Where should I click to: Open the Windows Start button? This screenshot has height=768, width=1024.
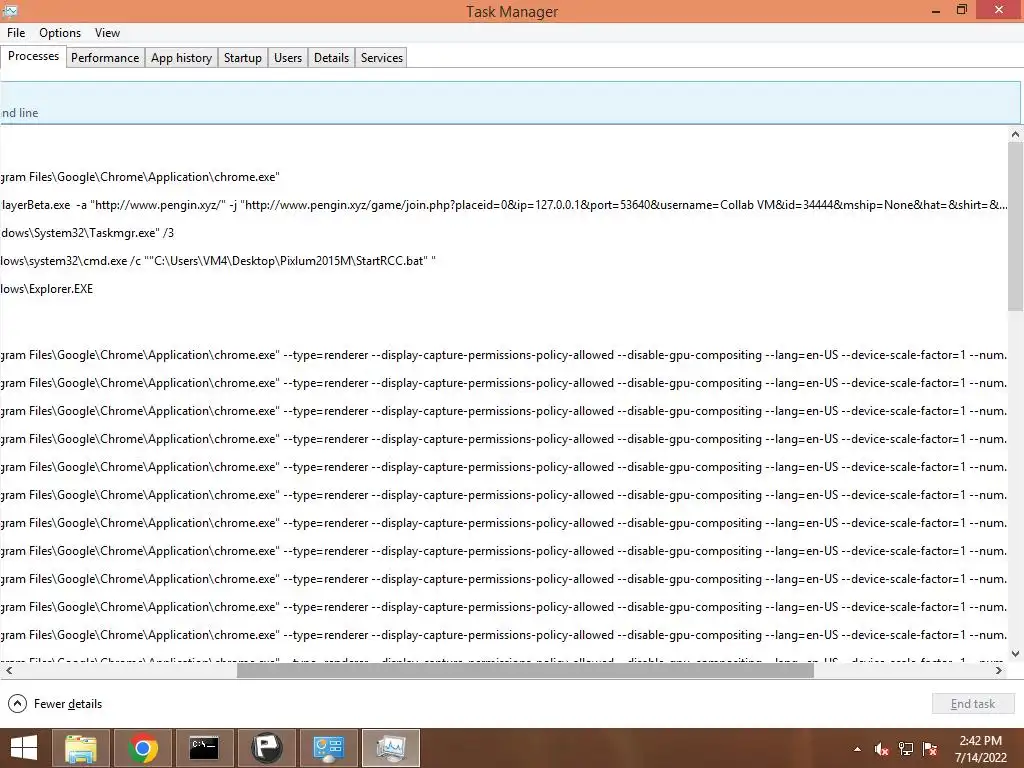click(x=24, y=748)
